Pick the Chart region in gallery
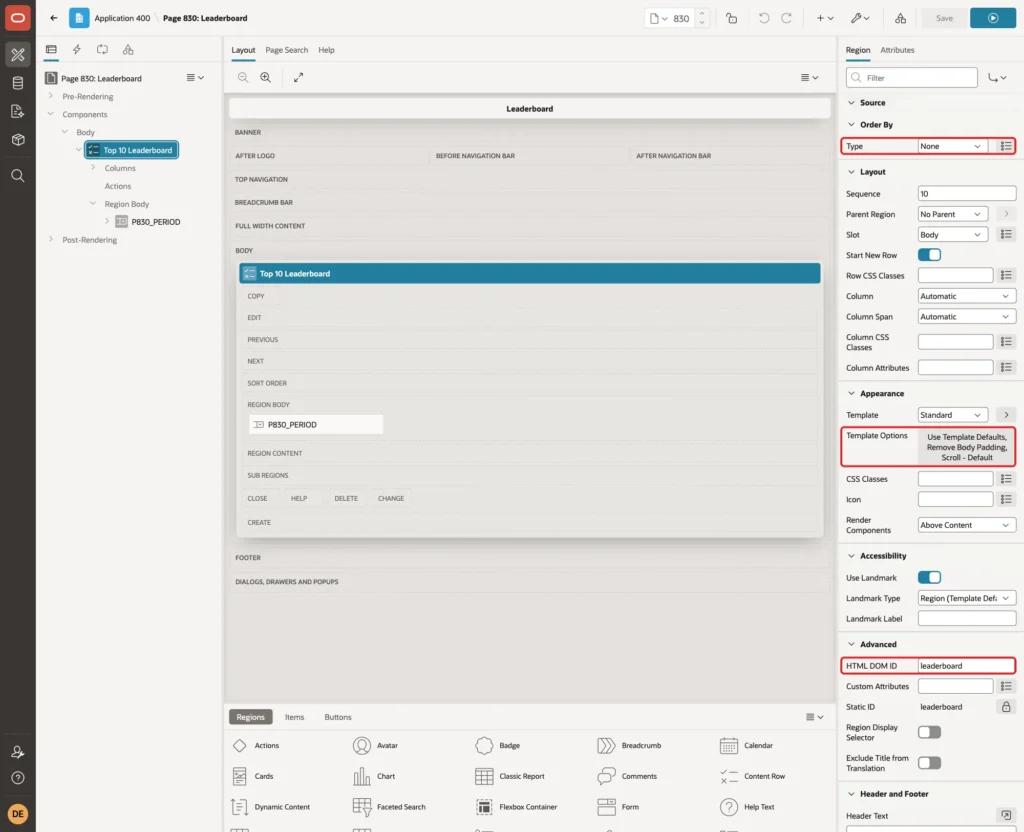 coord(374,776)
